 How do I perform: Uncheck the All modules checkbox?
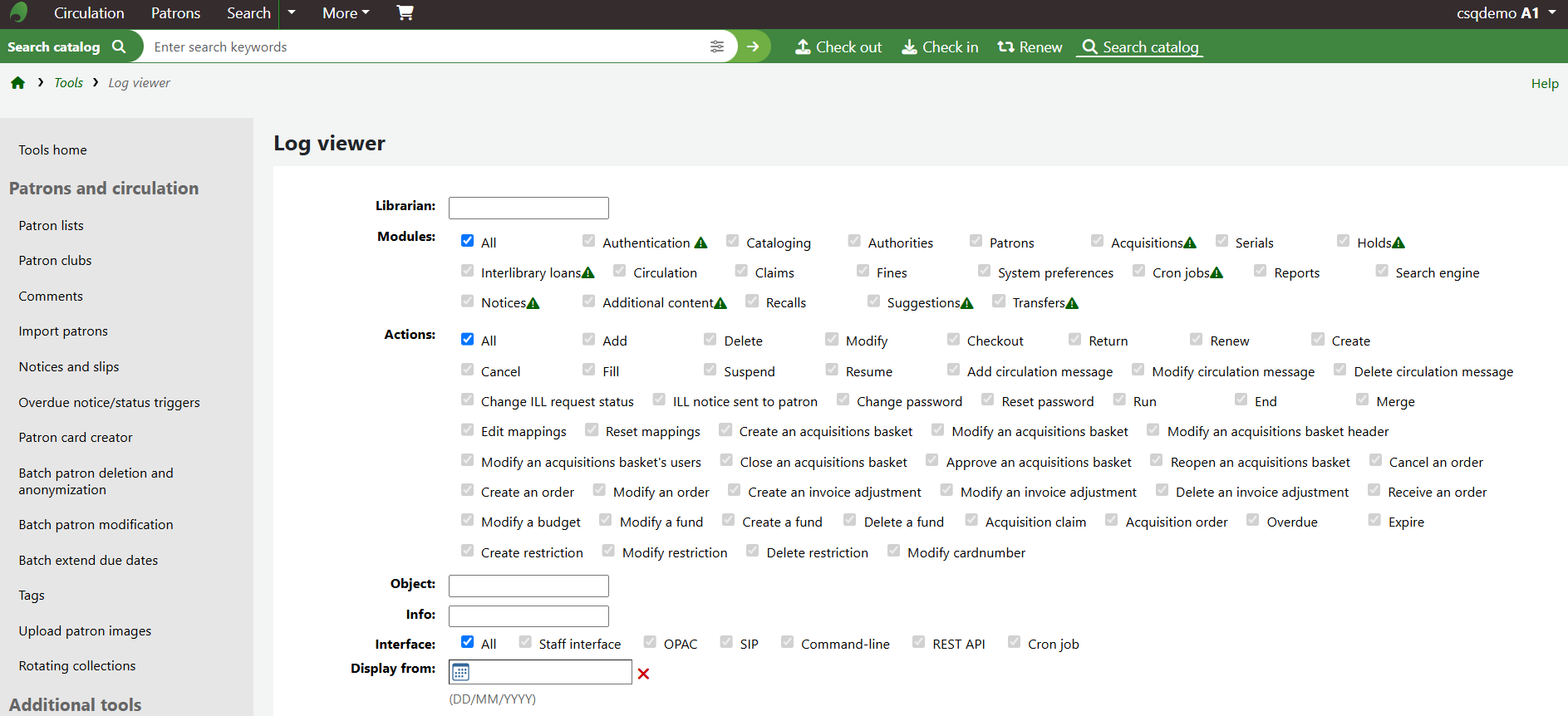pyautogui.click(x=468, y=241)
